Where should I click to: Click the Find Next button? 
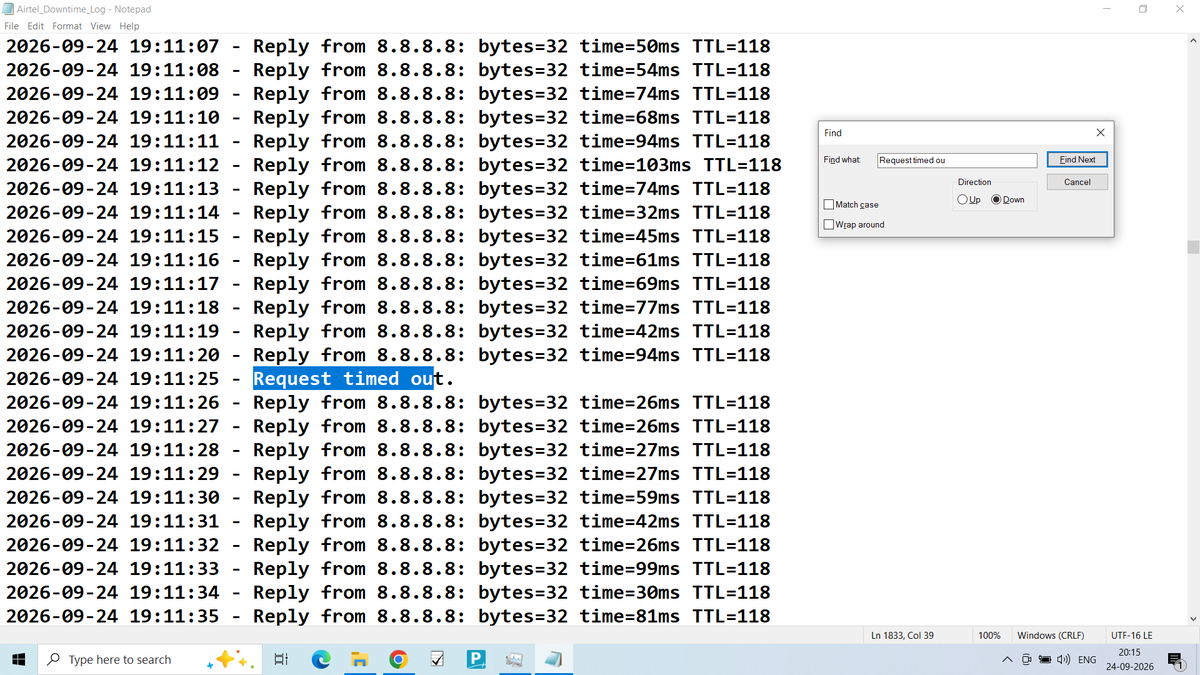(1077, 160)
